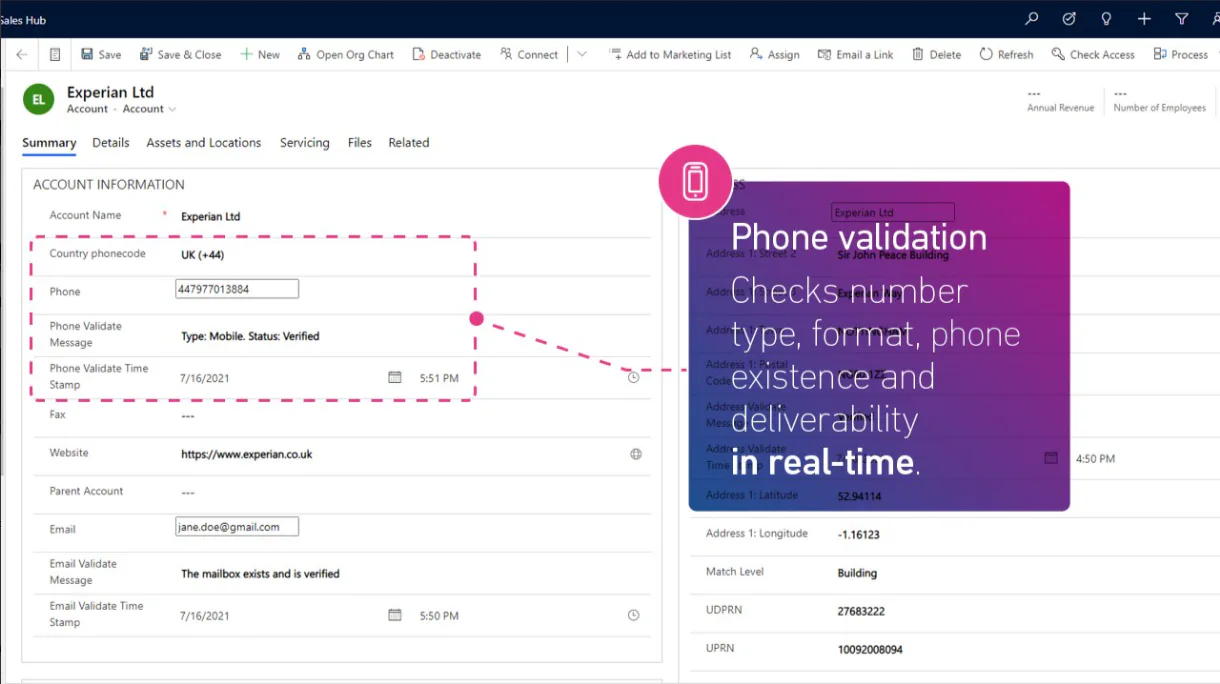The height and width of the screenshot is (684, 1220).
Task: Select Deactivate in the command bar
Action: tap(446, 54)
